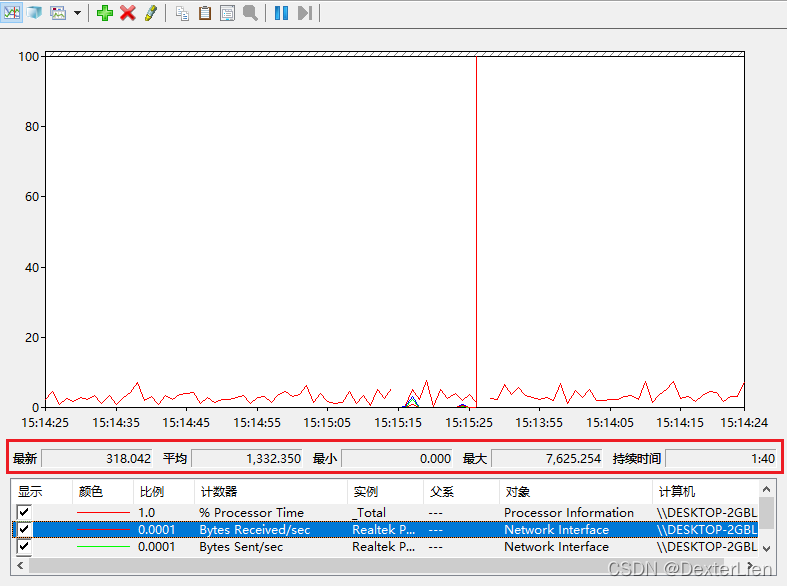The width and height of the screenshot is (787, 586).
Task: Select the Bytes Sent/sec counter row
Action: tap(385, 546)
